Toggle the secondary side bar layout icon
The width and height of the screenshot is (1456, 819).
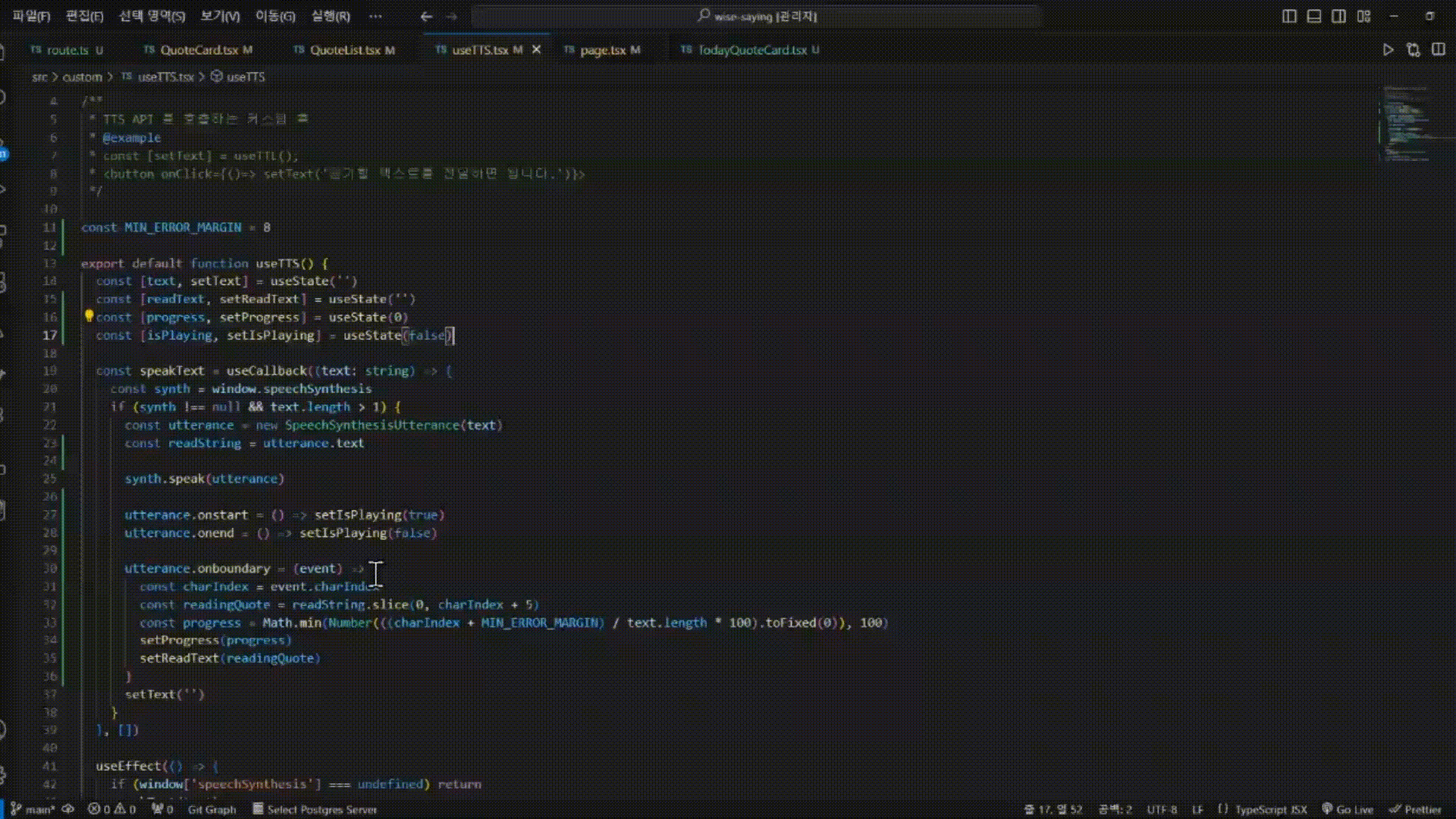[1339, 16]
